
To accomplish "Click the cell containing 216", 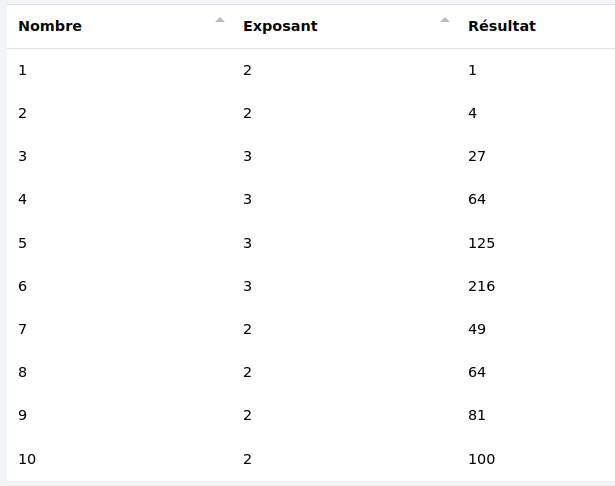I will point(481,286).
